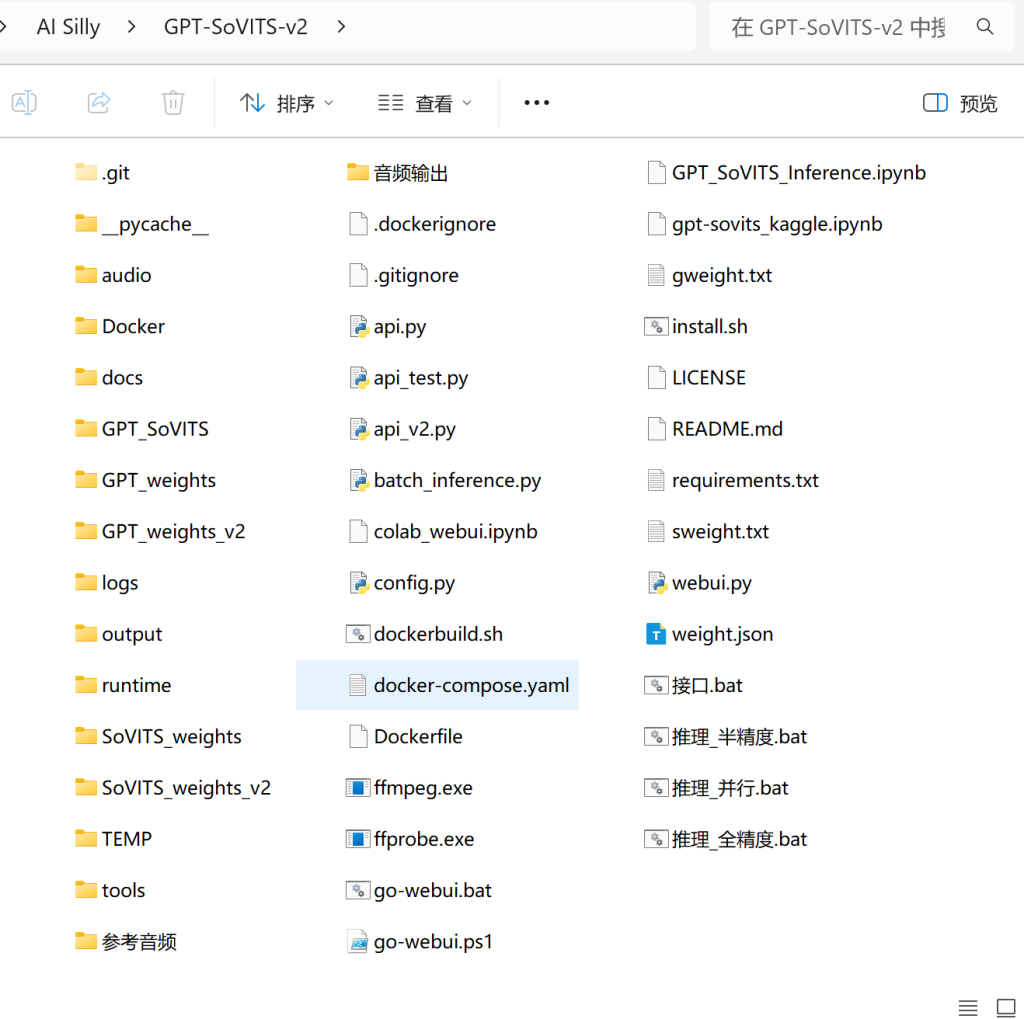Screen dimensions: 1024x1019
Task: Click the api_v2.py Python file icon
Action: pyautogui.click(x=359, y=429)
